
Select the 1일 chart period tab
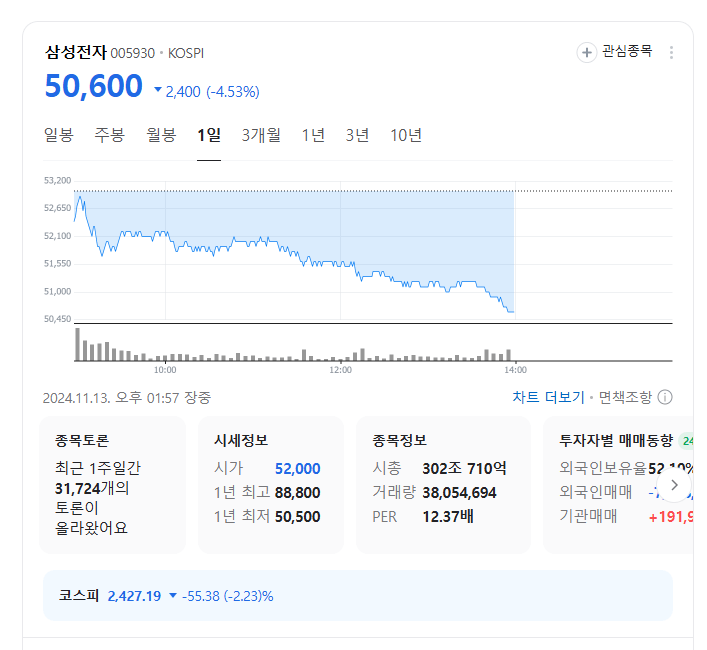click(209, 135)
